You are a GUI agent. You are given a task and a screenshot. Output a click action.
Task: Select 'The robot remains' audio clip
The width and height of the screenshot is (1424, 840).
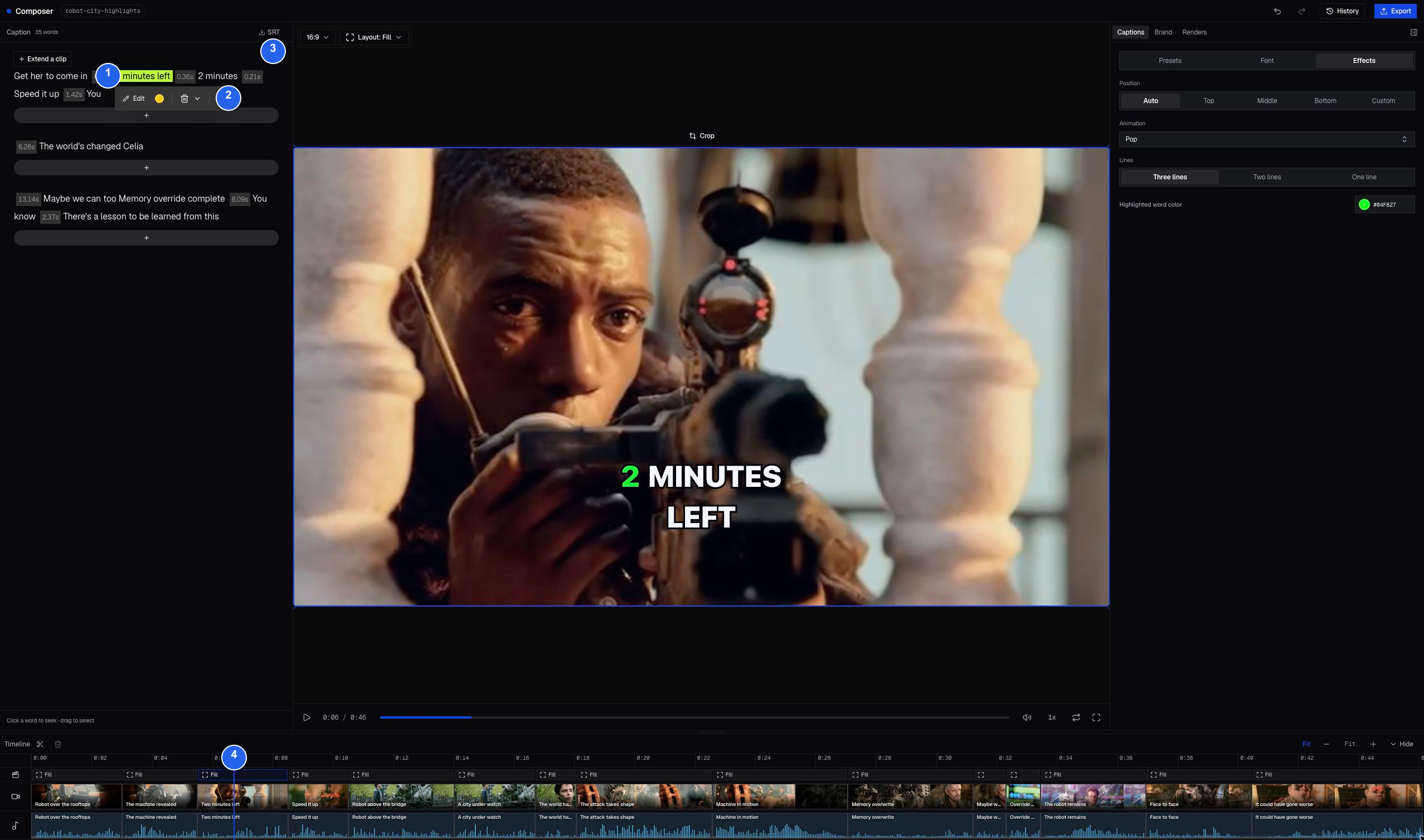[x=1093, y=826]
